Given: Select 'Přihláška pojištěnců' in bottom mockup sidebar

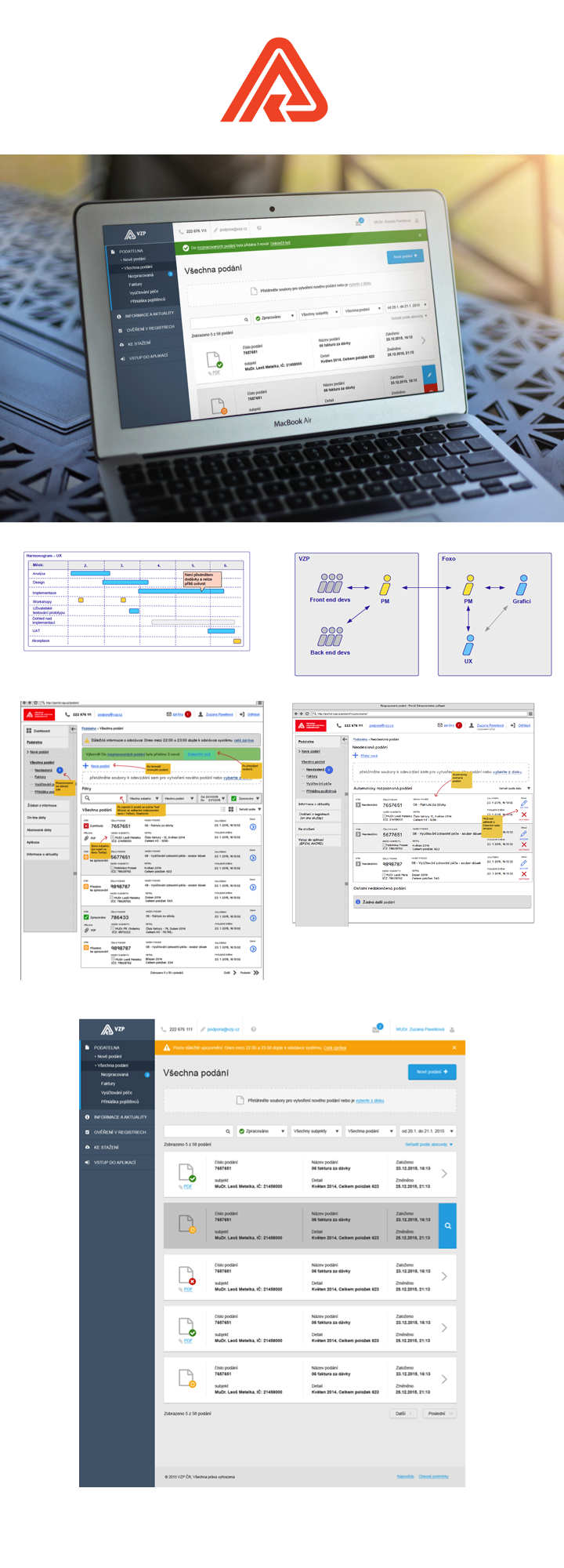Looking at the screenshot, I should click(120, 1102).
